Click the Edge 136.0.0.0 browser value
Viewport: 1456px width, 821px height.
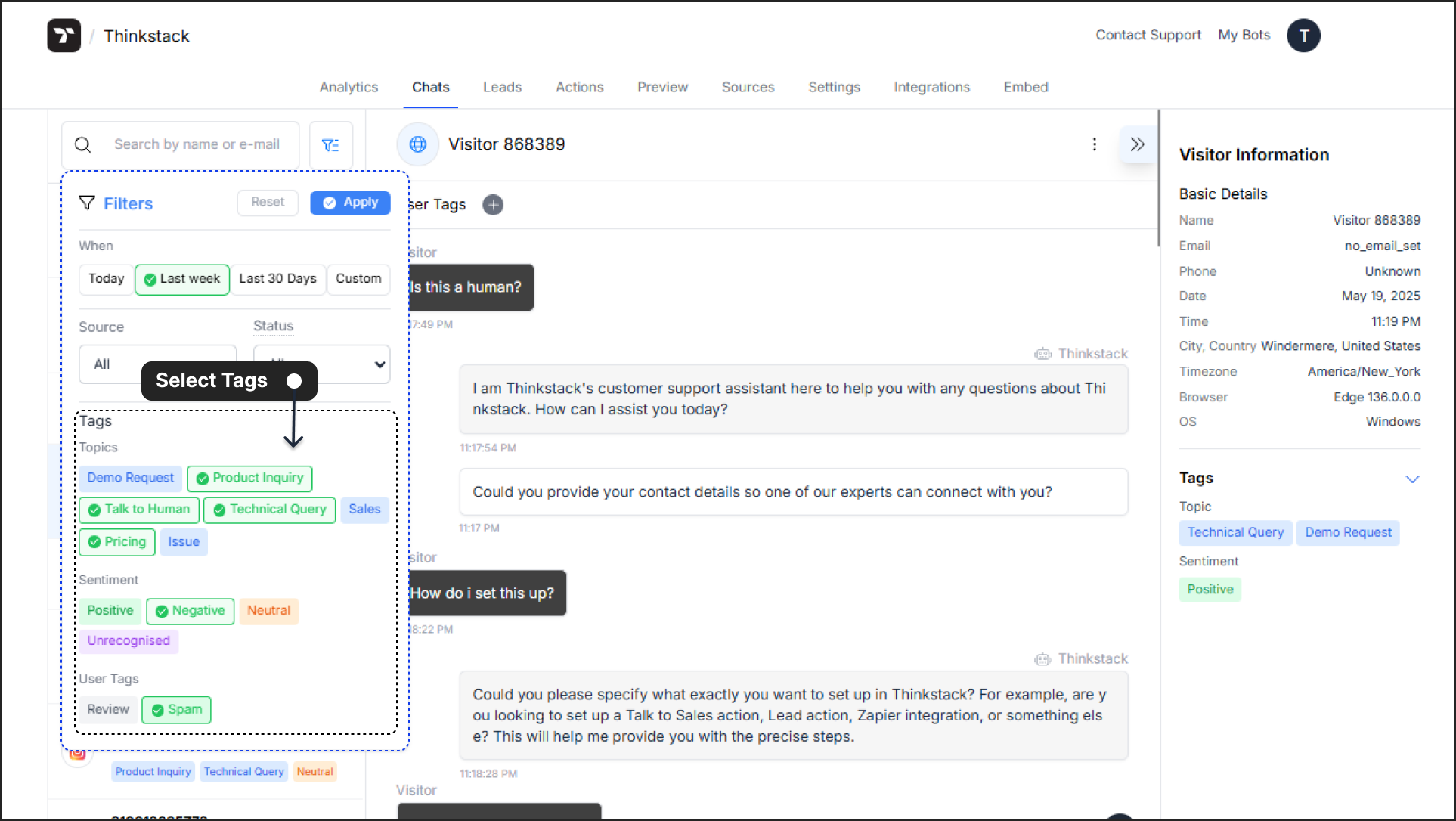[1377, 397]
